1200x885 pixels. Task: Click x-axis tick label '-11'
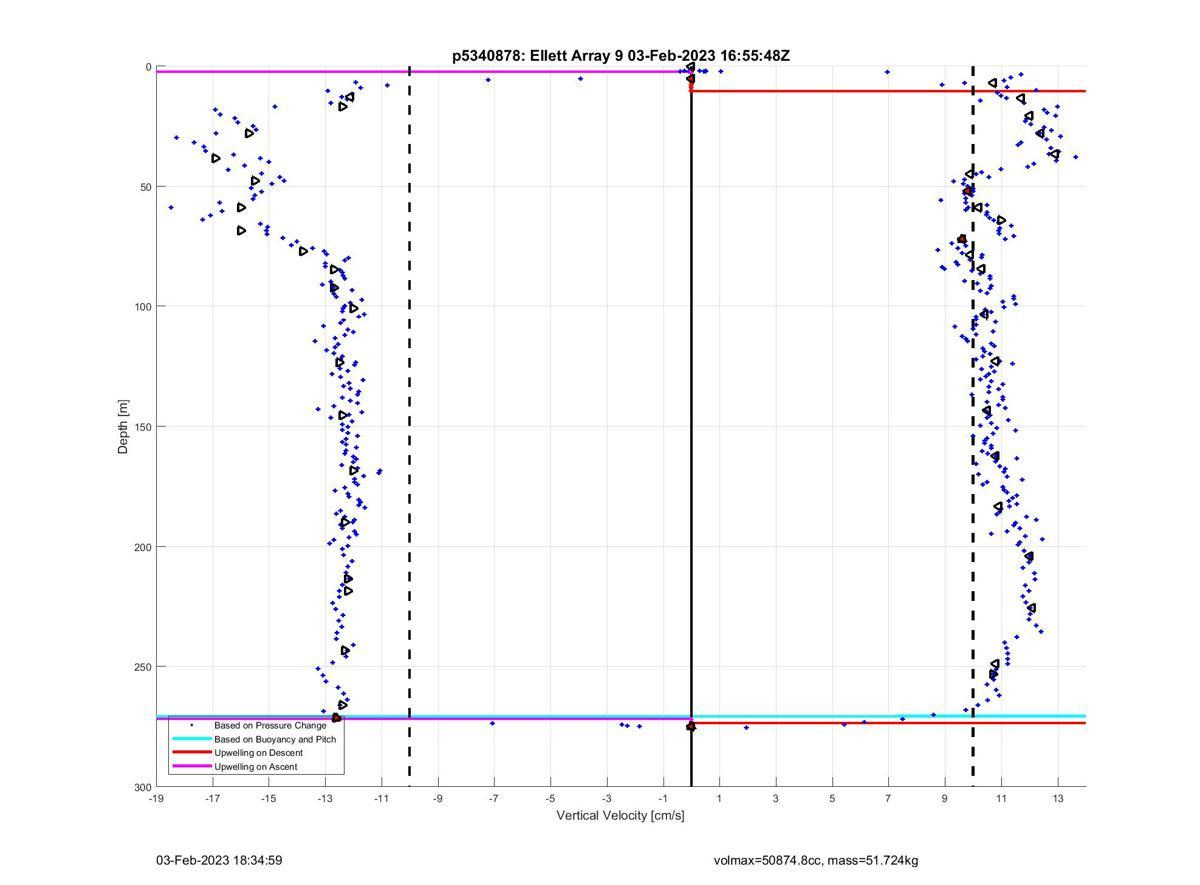click(381, 798)
